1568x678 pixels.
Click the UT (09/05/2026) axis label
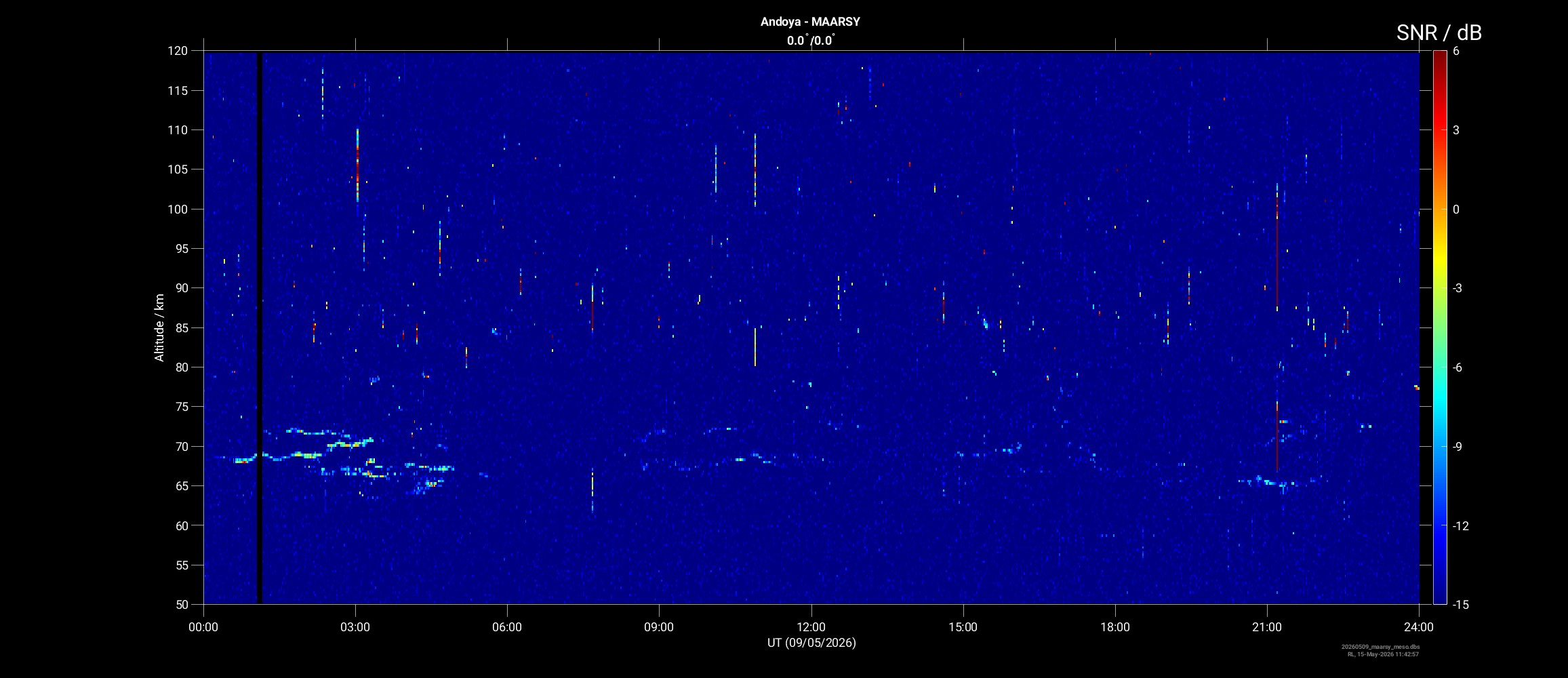coord(811,643)
